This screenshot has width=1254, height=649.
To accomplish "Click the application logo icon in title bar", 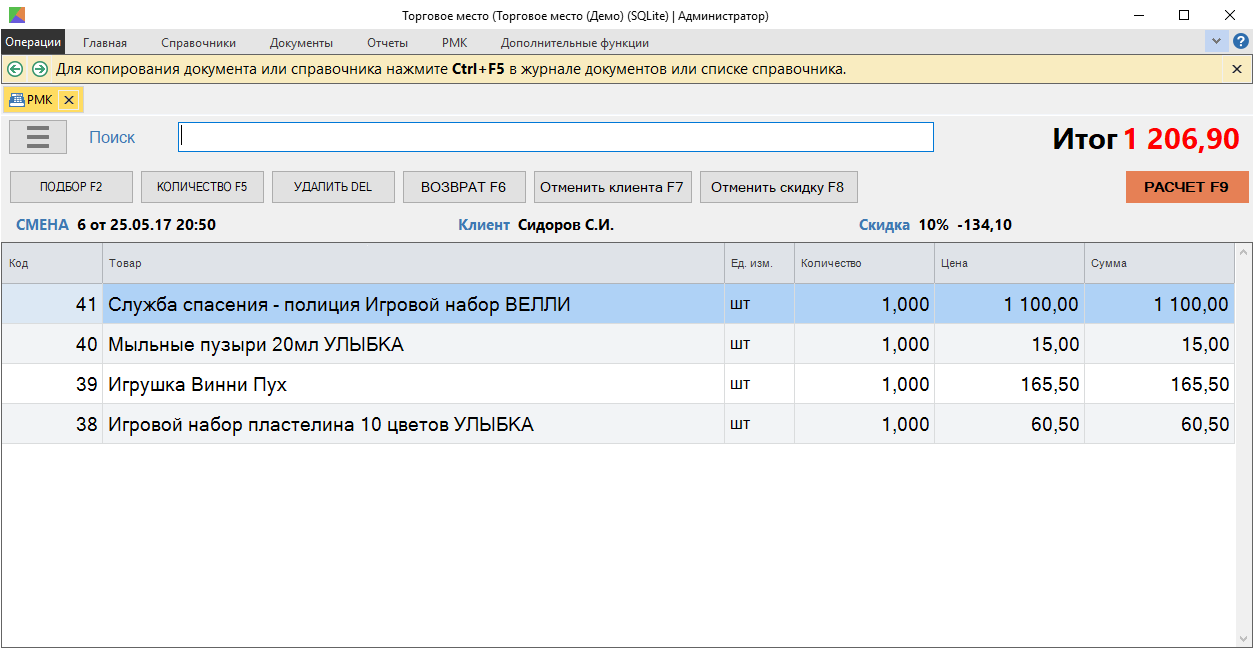I will pos(16,15).
